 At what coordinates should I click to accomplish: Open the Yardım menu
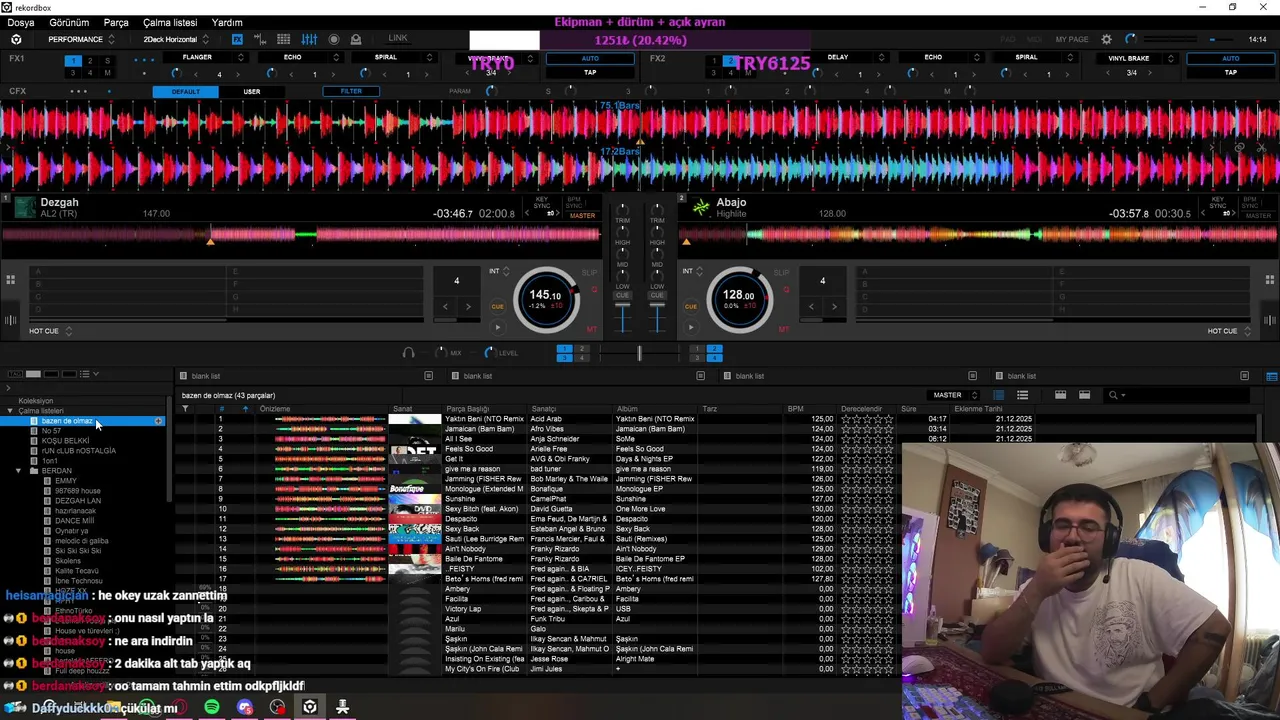[227, 22]
